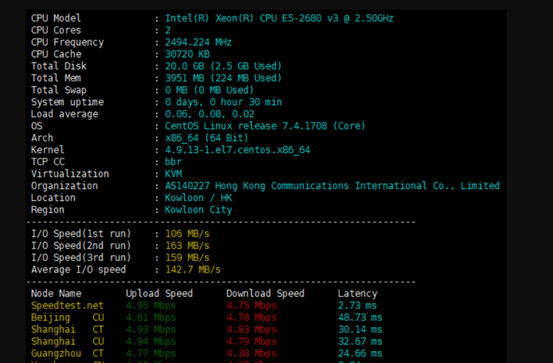Click the CPU Cache value 30720 KB
Screen dimensions: 553x363
point(187,54)
